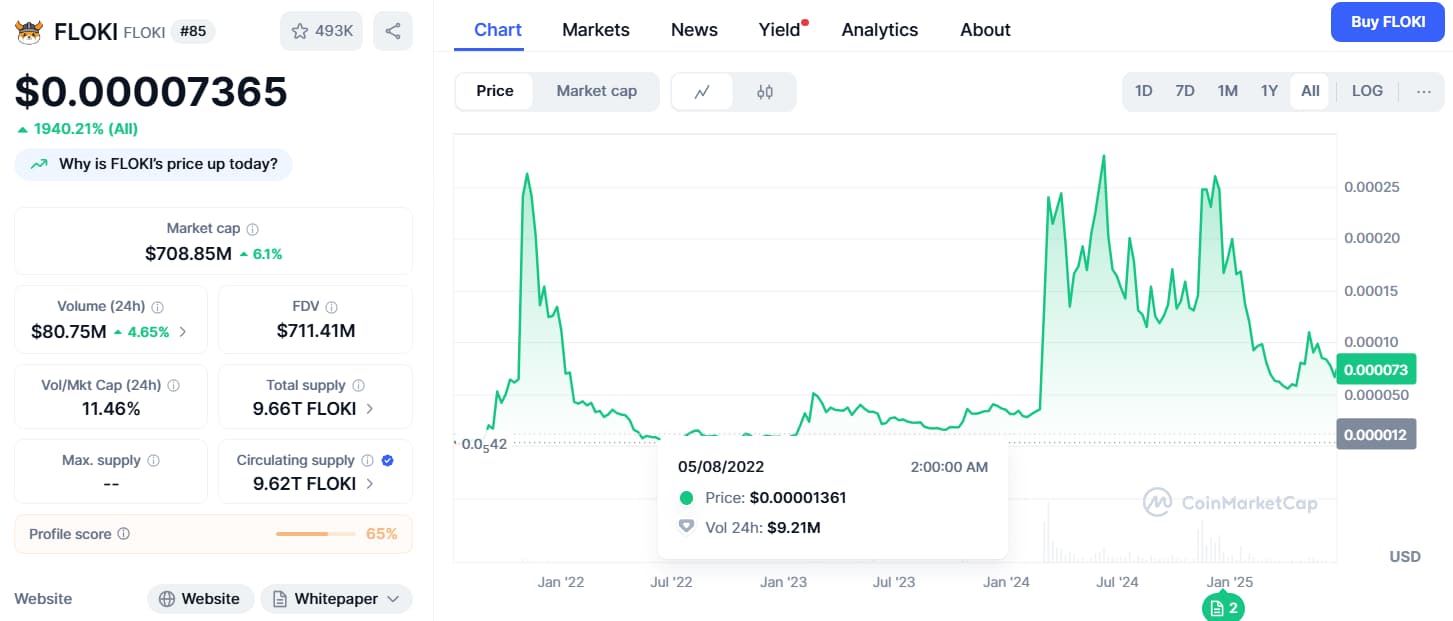Select the Price toggle

tap(495, 91)
